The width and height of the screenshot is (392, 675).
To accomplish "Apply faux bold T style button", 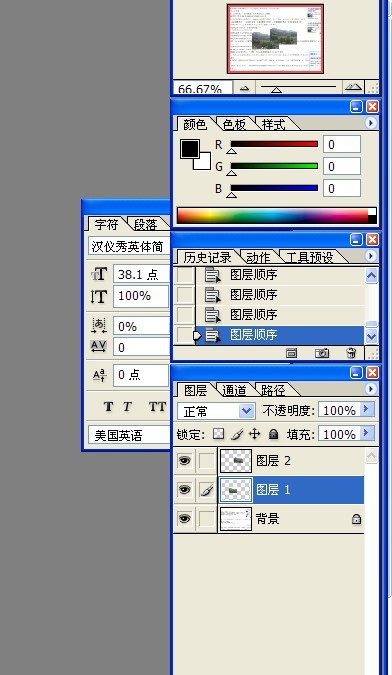I will pos(108,406).
